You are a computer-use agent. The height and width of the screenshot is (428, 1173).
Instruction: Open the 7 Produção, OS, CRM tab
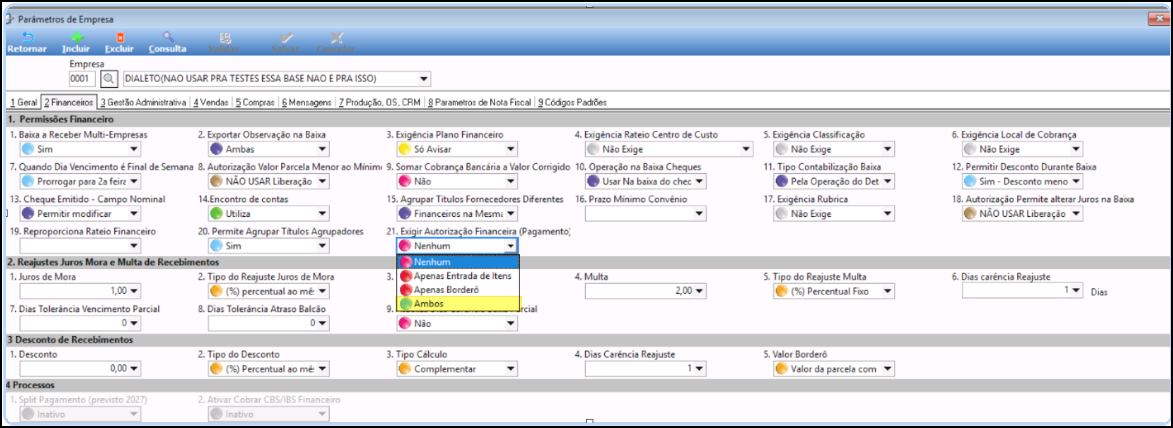(x=379, y=102)
